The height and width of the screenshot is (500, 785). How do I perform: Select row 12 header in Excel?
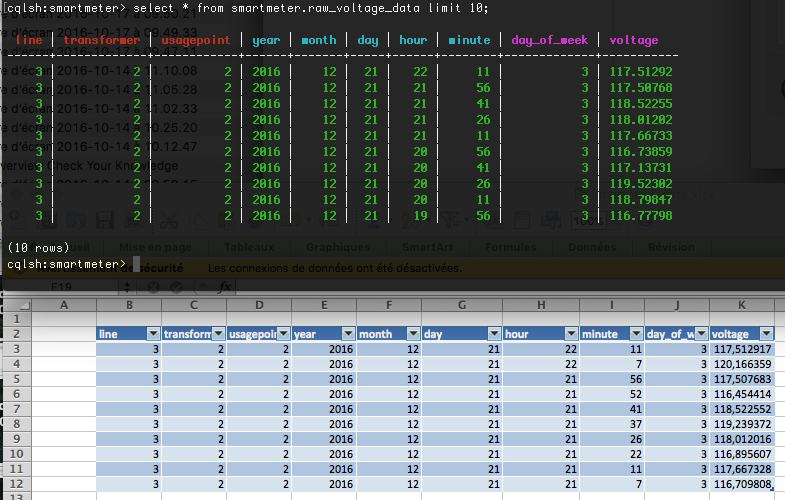(x=17, y=484)
